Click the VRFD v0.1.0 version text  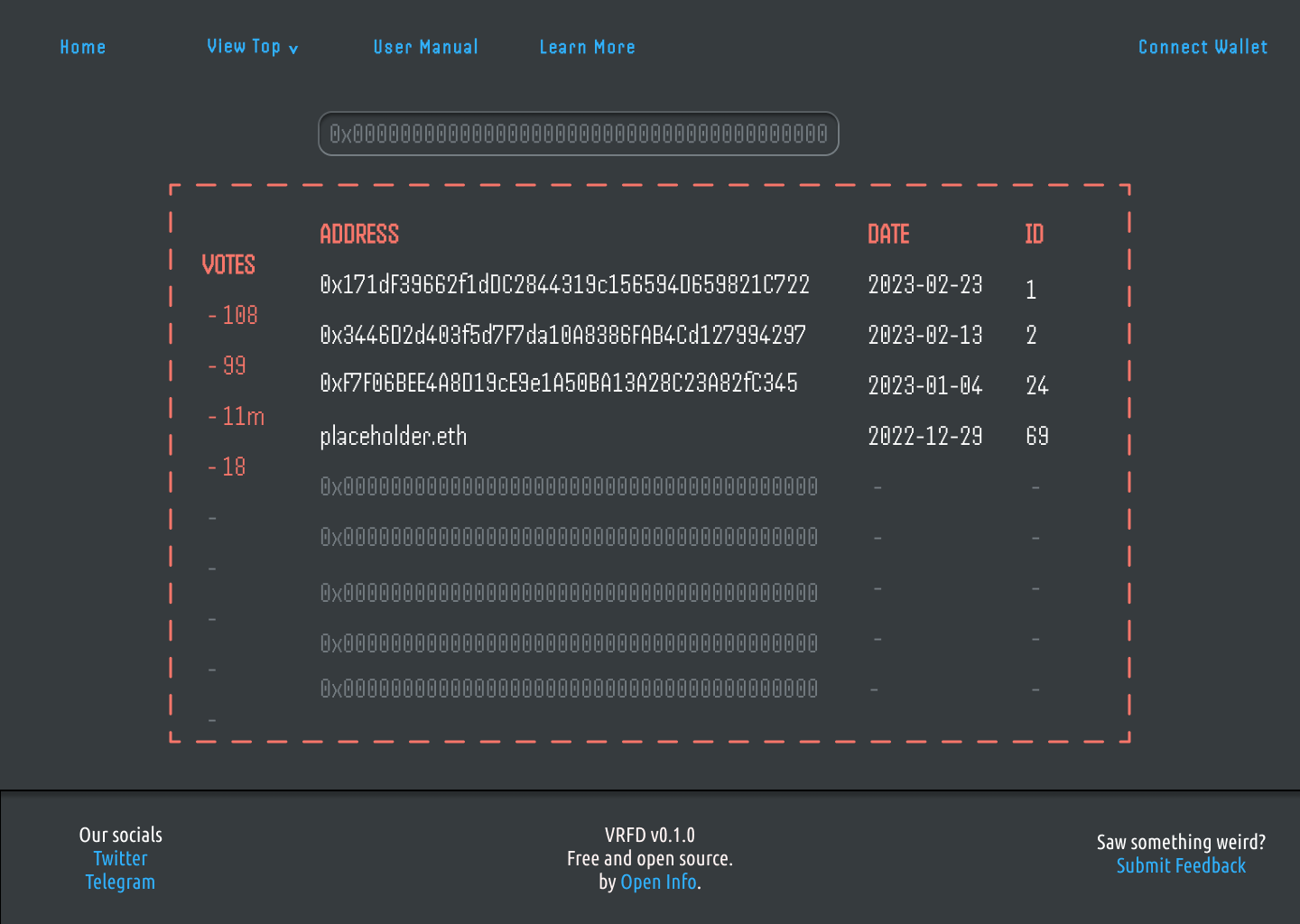pos(650,835)
